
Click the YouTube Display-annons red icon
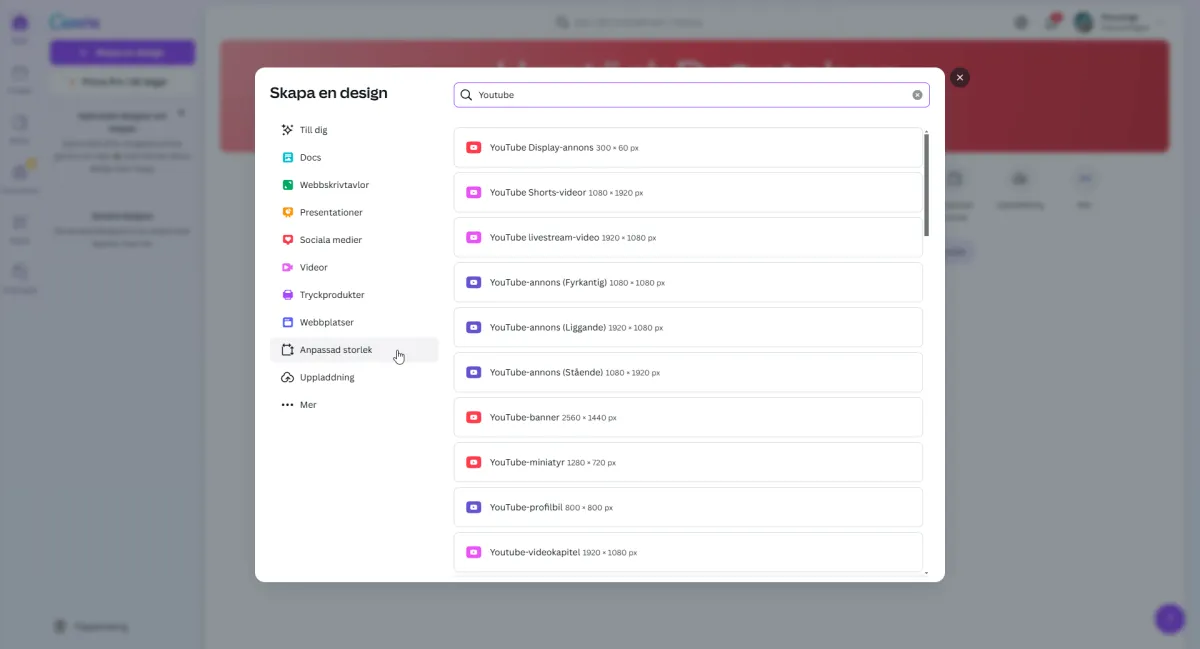click(474, 147)
